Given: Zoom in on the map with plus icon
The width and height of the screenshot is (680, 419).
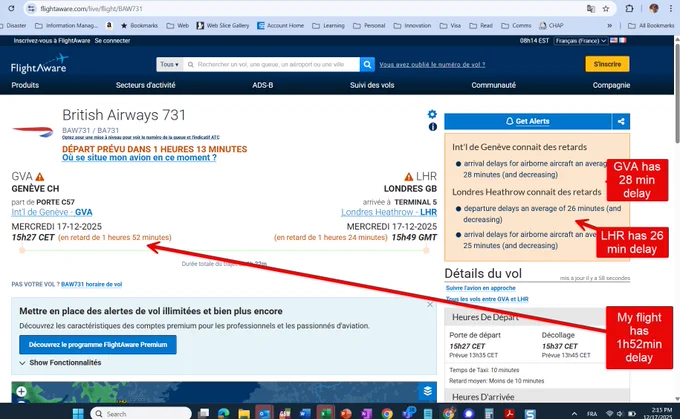Looking at the screenshot, I should pyautogui.click(x=21, y=392).
